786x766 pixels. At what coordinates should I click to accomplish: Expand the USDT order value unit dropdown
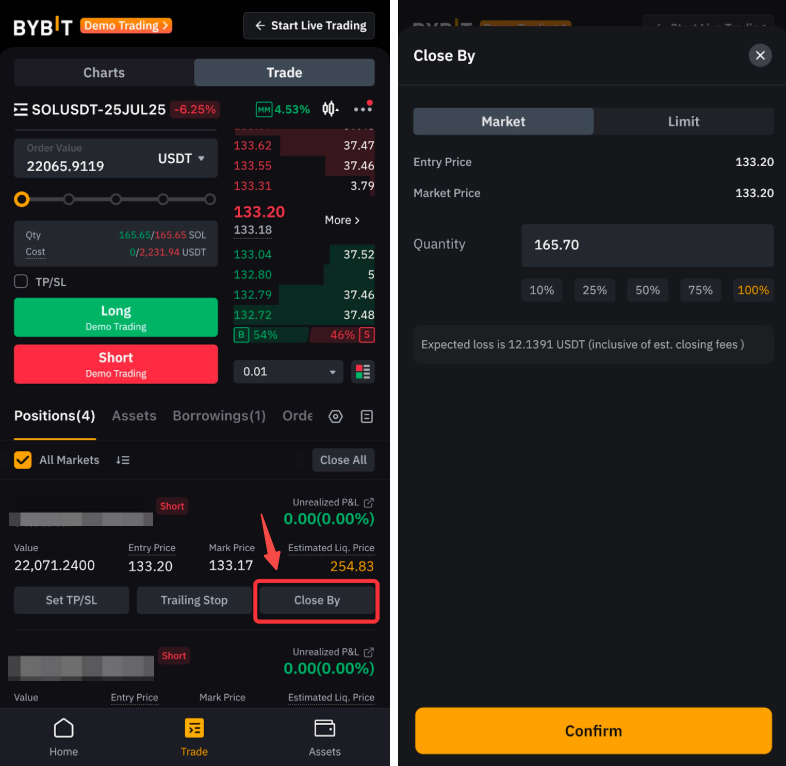[181, 158]
